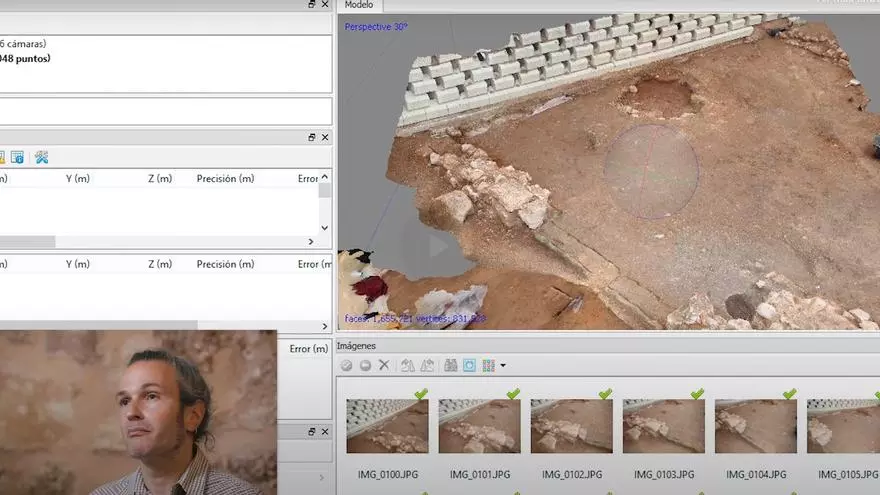This screenshot has height=495, width=880.
Task: Open the thumbnail view mode dropdown arrow
Action: coord(502,366)
